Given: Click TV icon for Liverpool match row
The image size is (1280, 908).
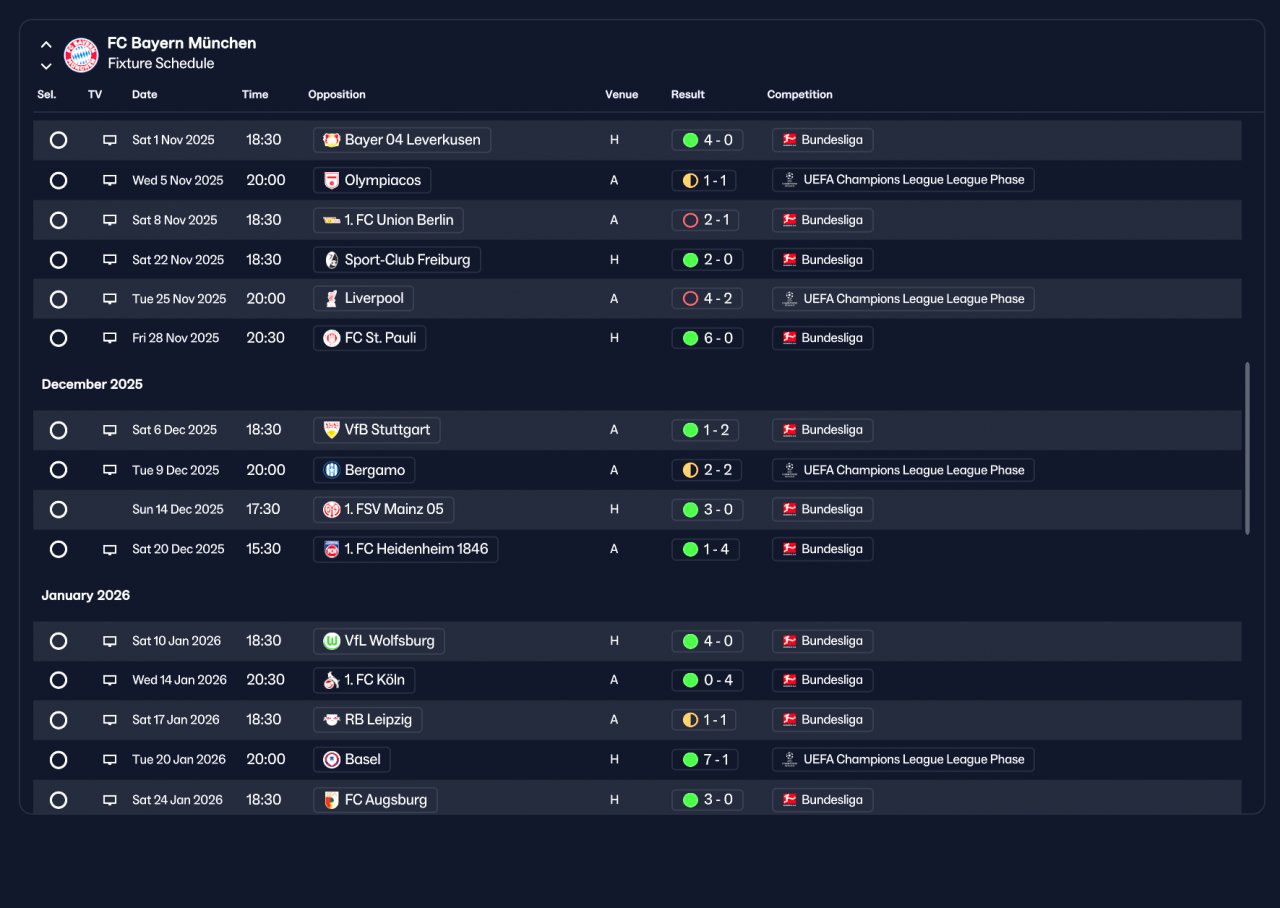Looking at the screenshot, I should (x=110, y=299).
